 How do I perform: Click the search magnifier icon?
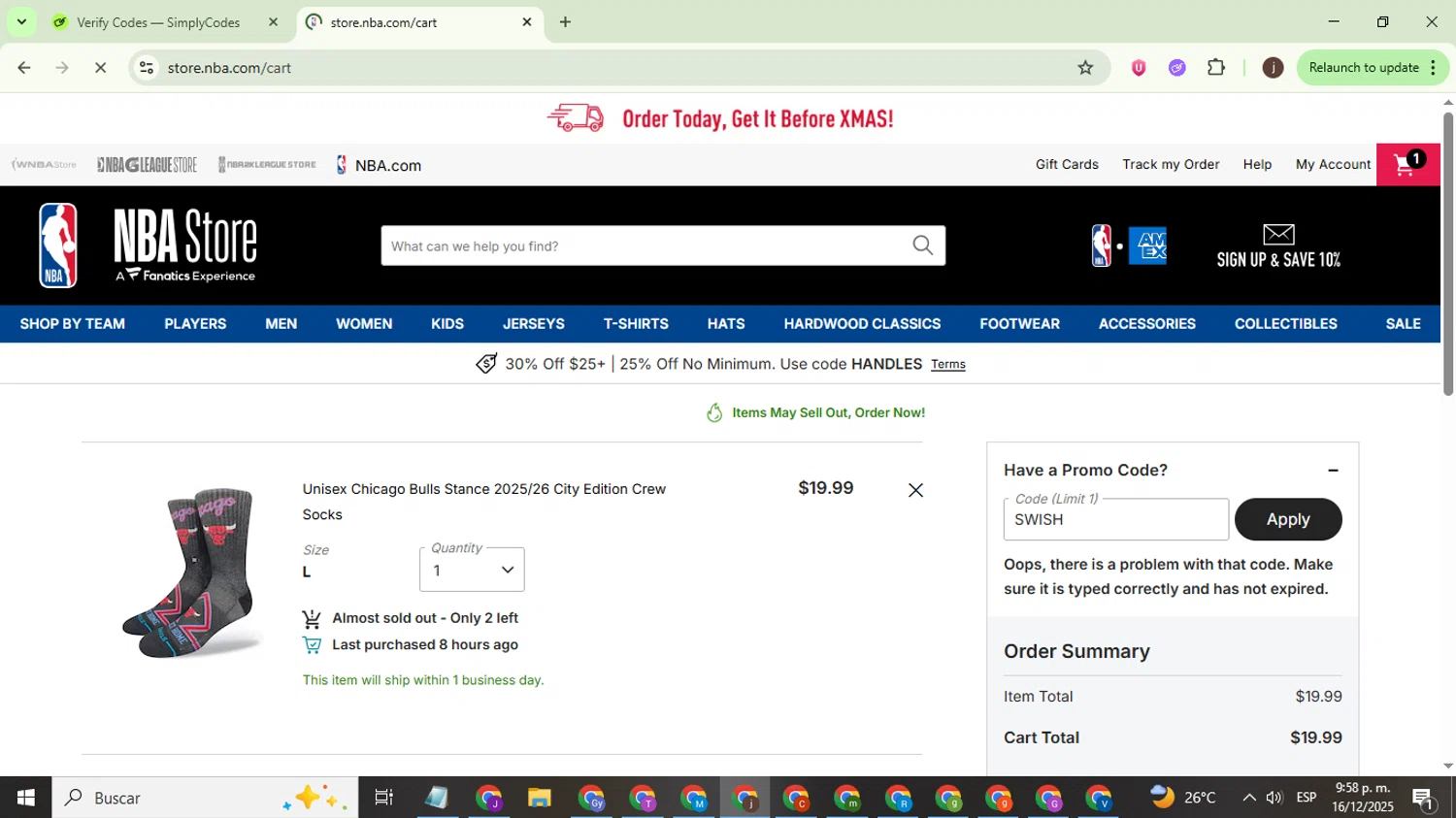(x=922, y=245)
